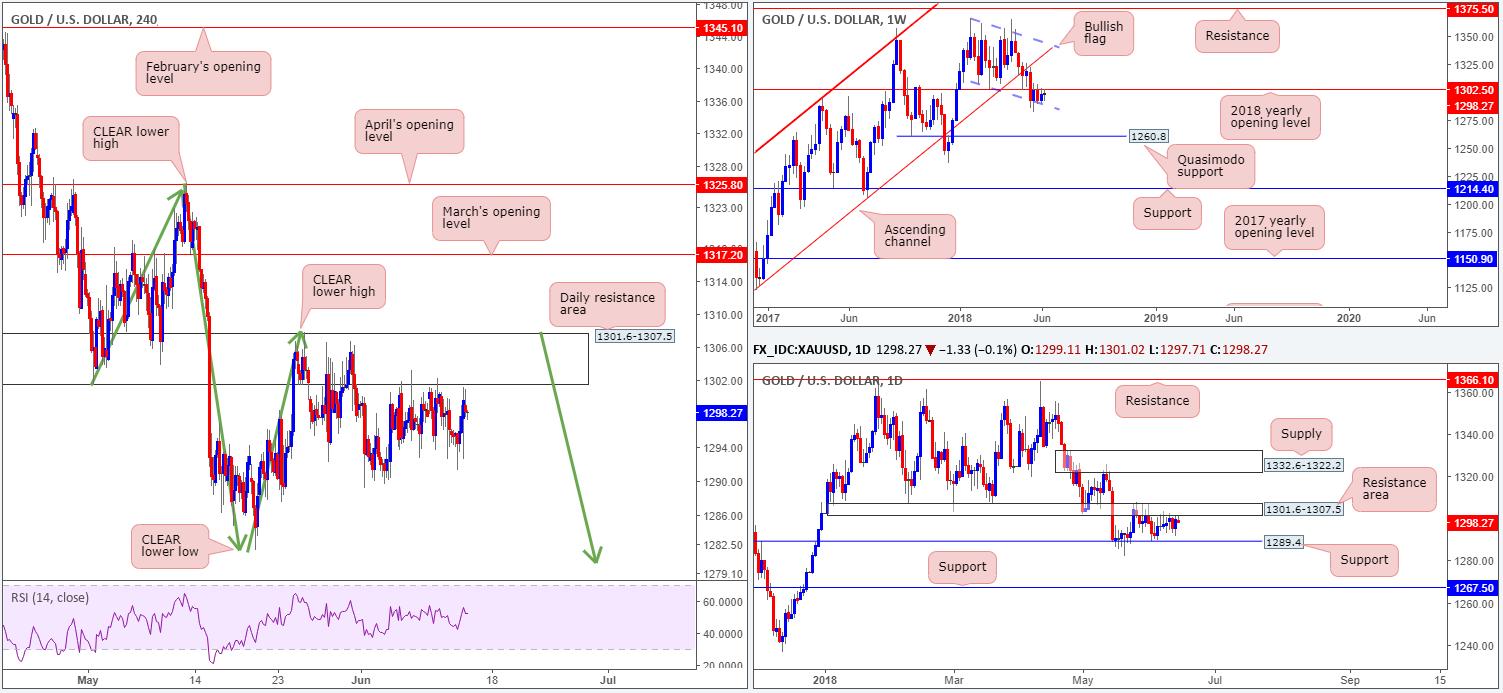Image resolution: width=1503 pixels, height=693 pixels.
Task: Click the "Bullish flag" callout on weekly chart
Action: (1102, 36)
